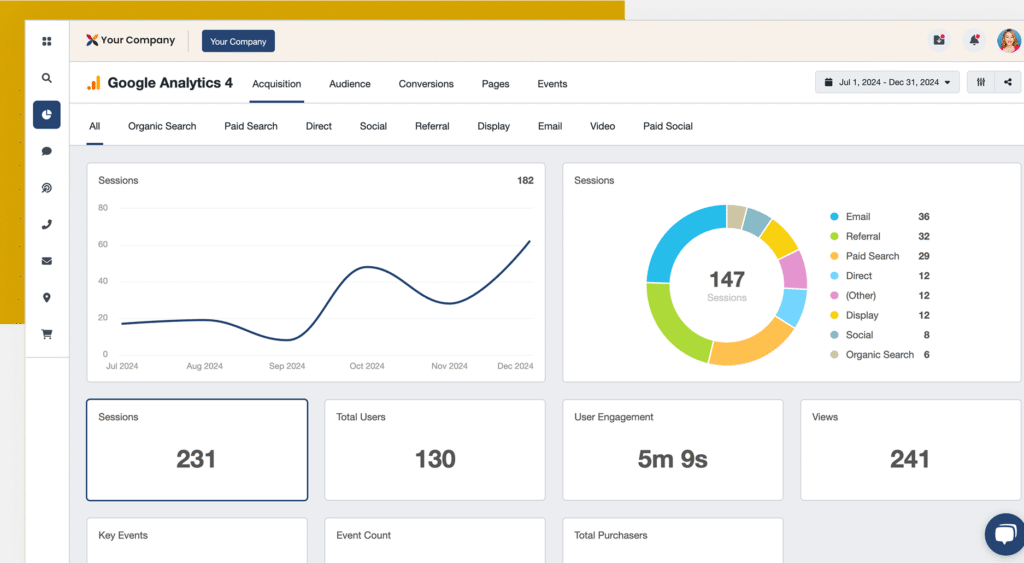The width and height of the screenshot is (1024, 563).
Task: Select the pie chart reports icon
Action: [46, 115]
